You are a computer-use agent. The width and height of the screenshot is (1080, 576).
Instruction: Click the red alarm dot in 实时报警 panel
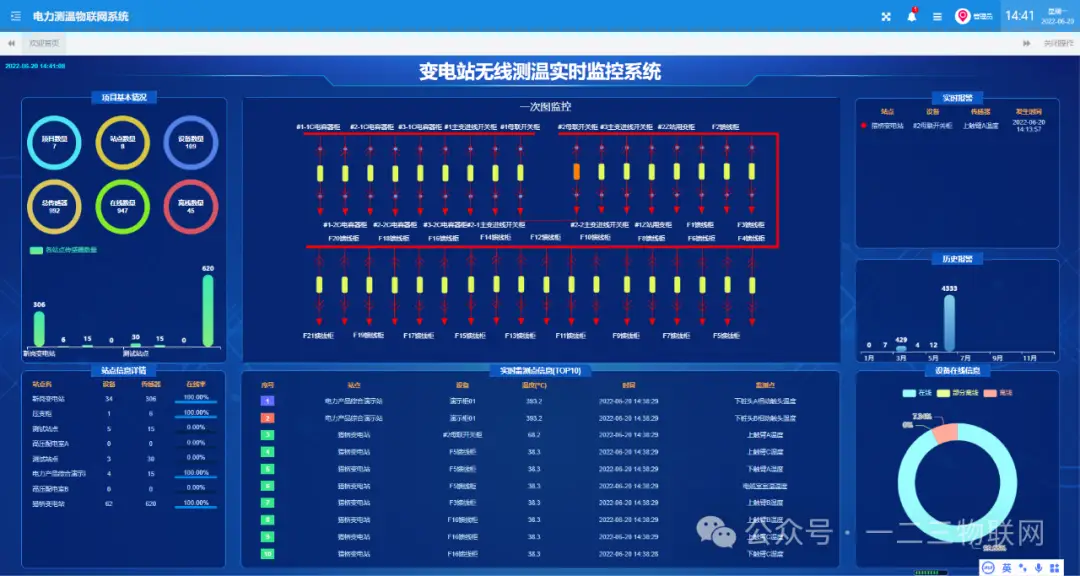(x=863, y=124)
